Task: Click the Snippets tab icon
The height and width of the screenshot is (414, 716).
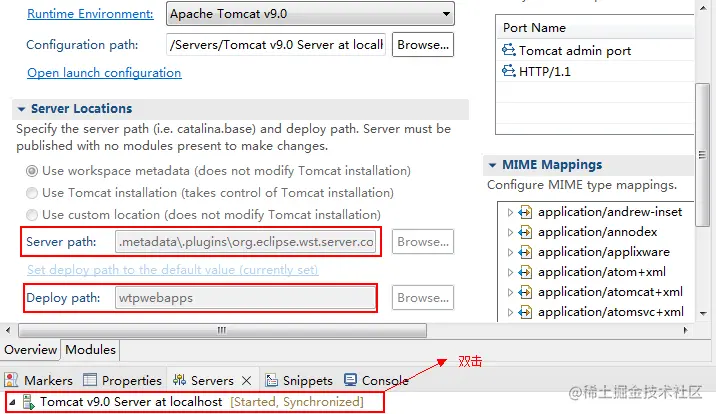Action: 272,380
